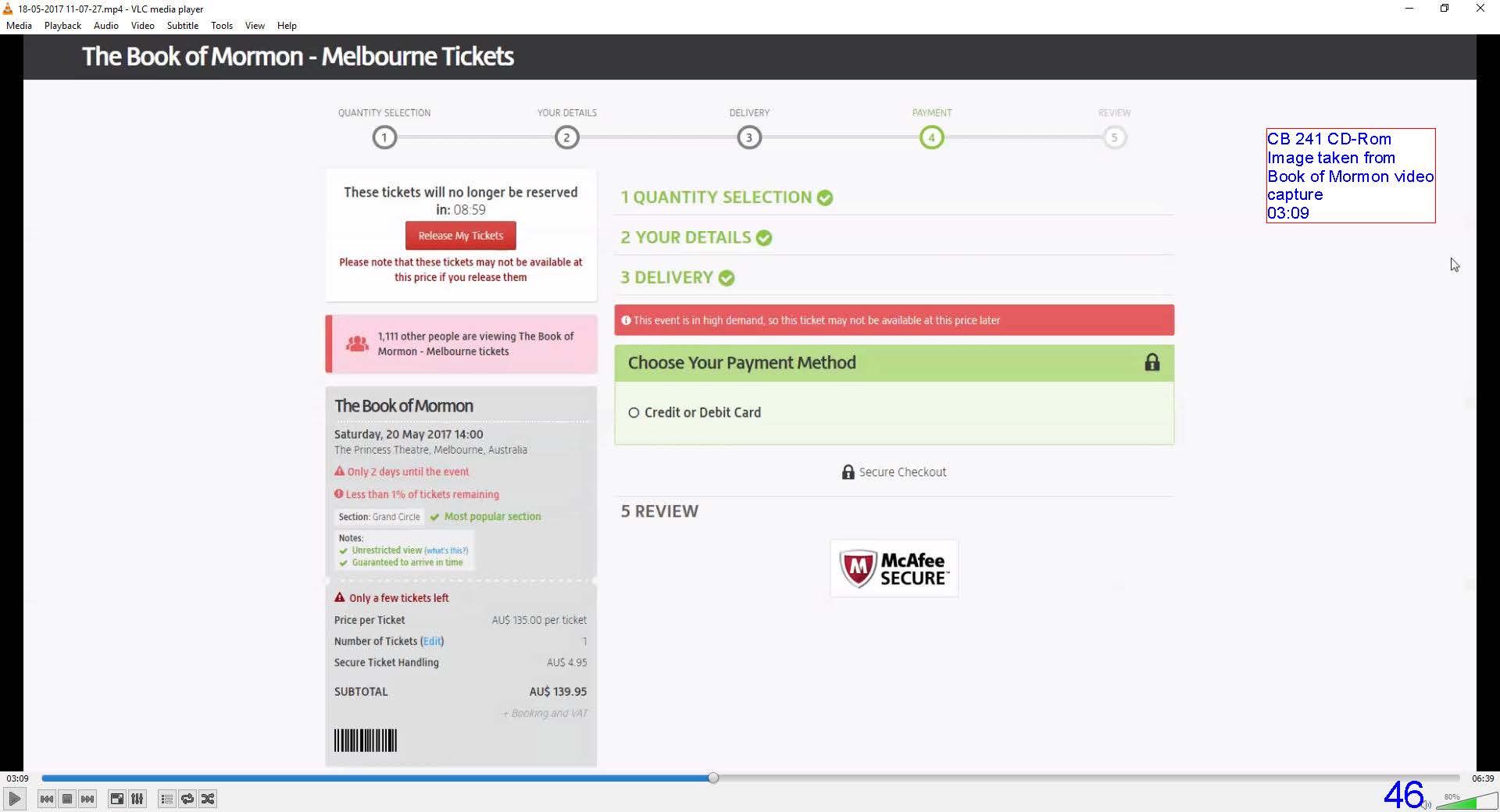Screen dimensions: 1500x812
Task: Open the 'what's this?' link
Action: [x=446, y=550]
